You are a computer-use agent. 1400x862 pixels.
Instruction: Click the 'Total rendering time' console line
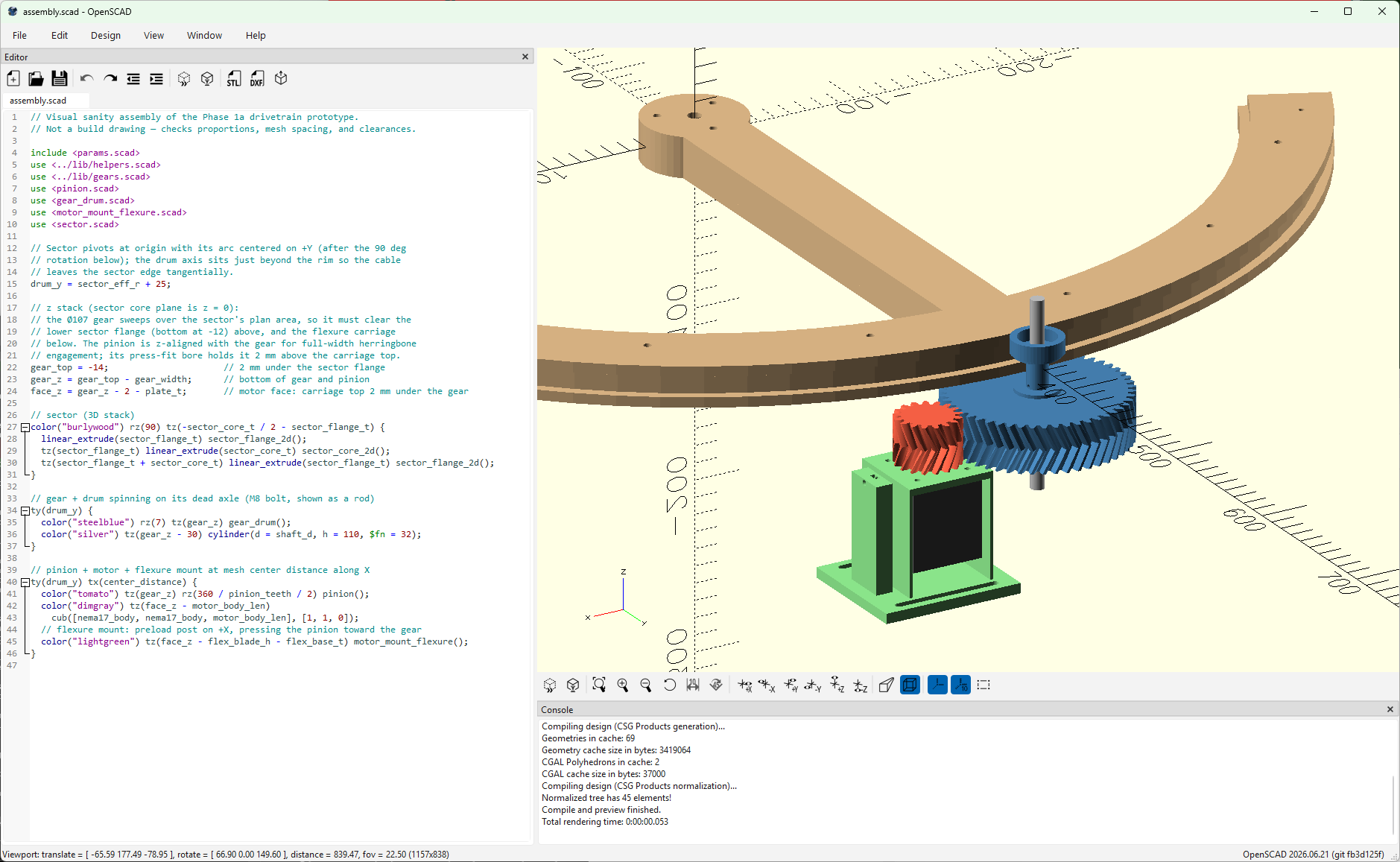(605, 822)
